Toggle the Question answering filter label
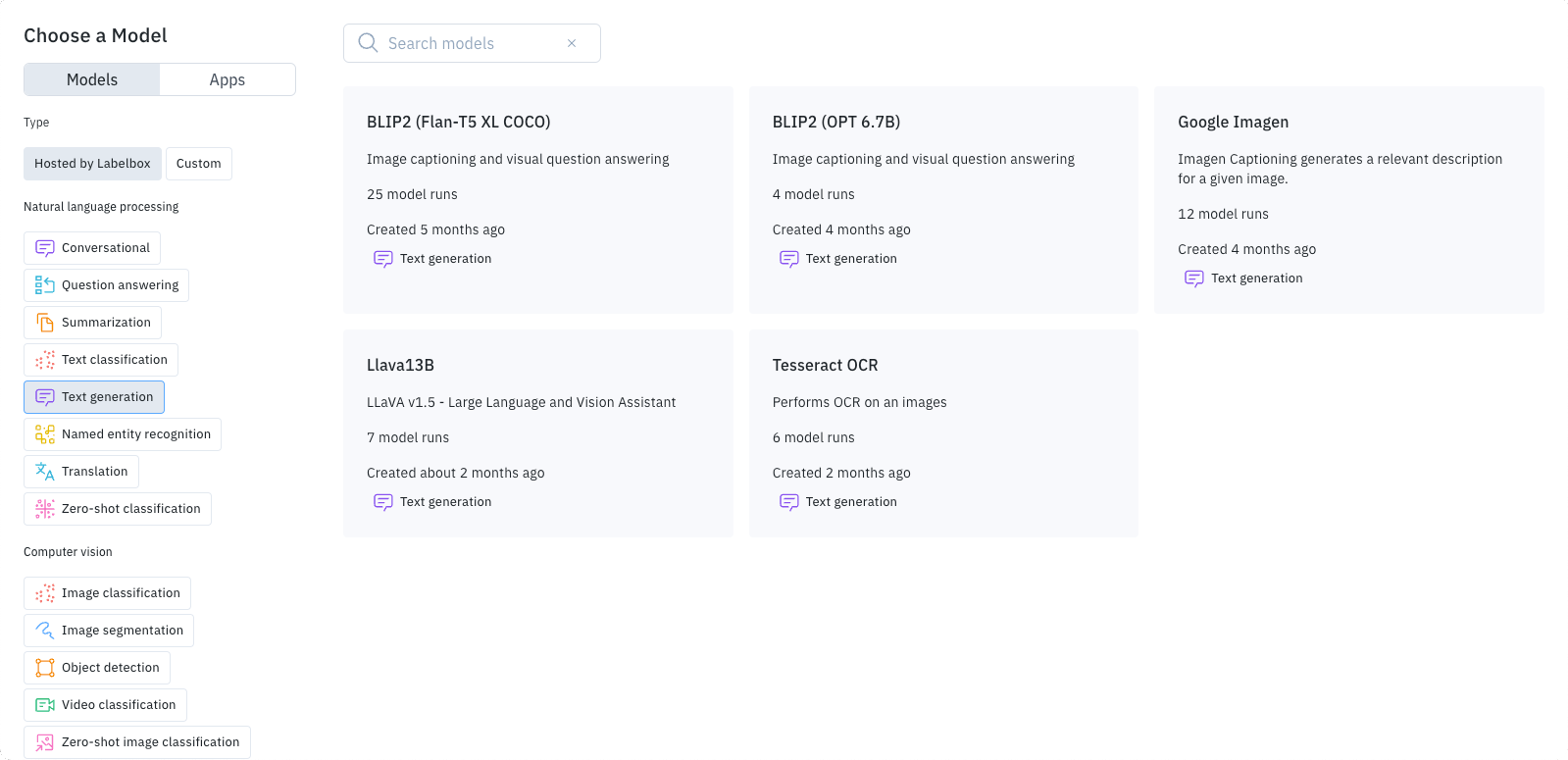1568x760 pixels. click(x=121, y=285)
